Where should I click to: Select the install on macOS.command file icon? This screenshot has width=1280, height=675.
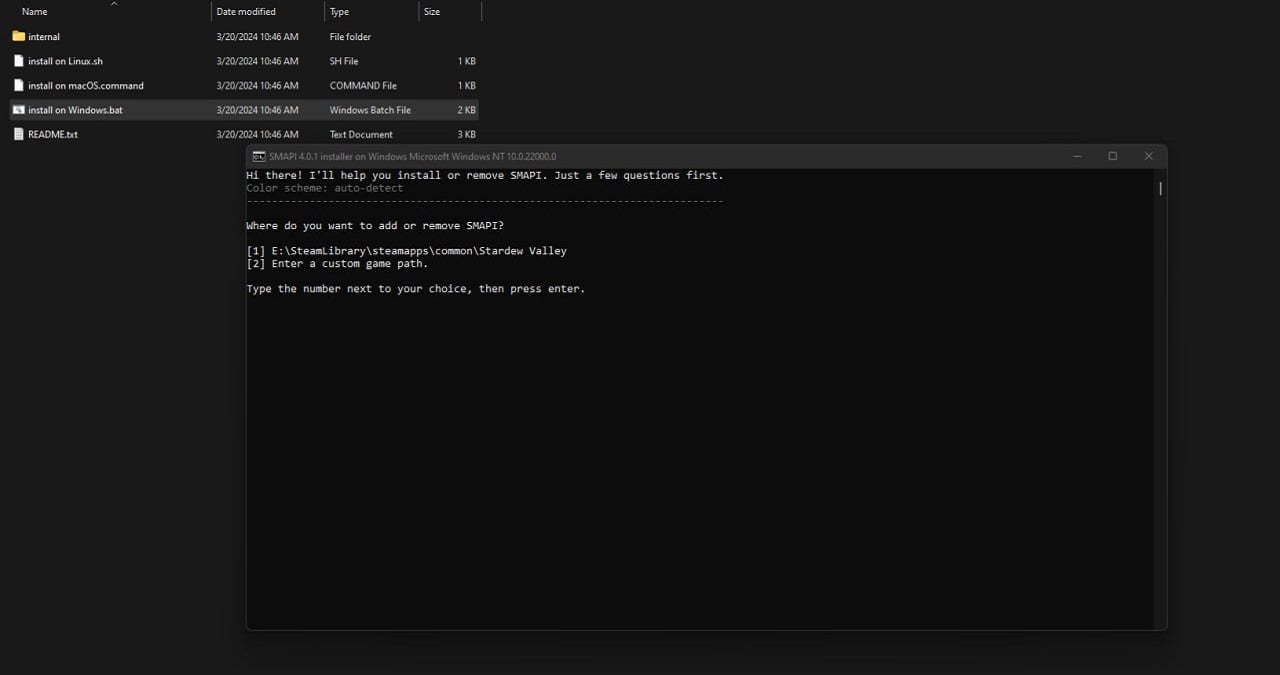coord(18,85)
